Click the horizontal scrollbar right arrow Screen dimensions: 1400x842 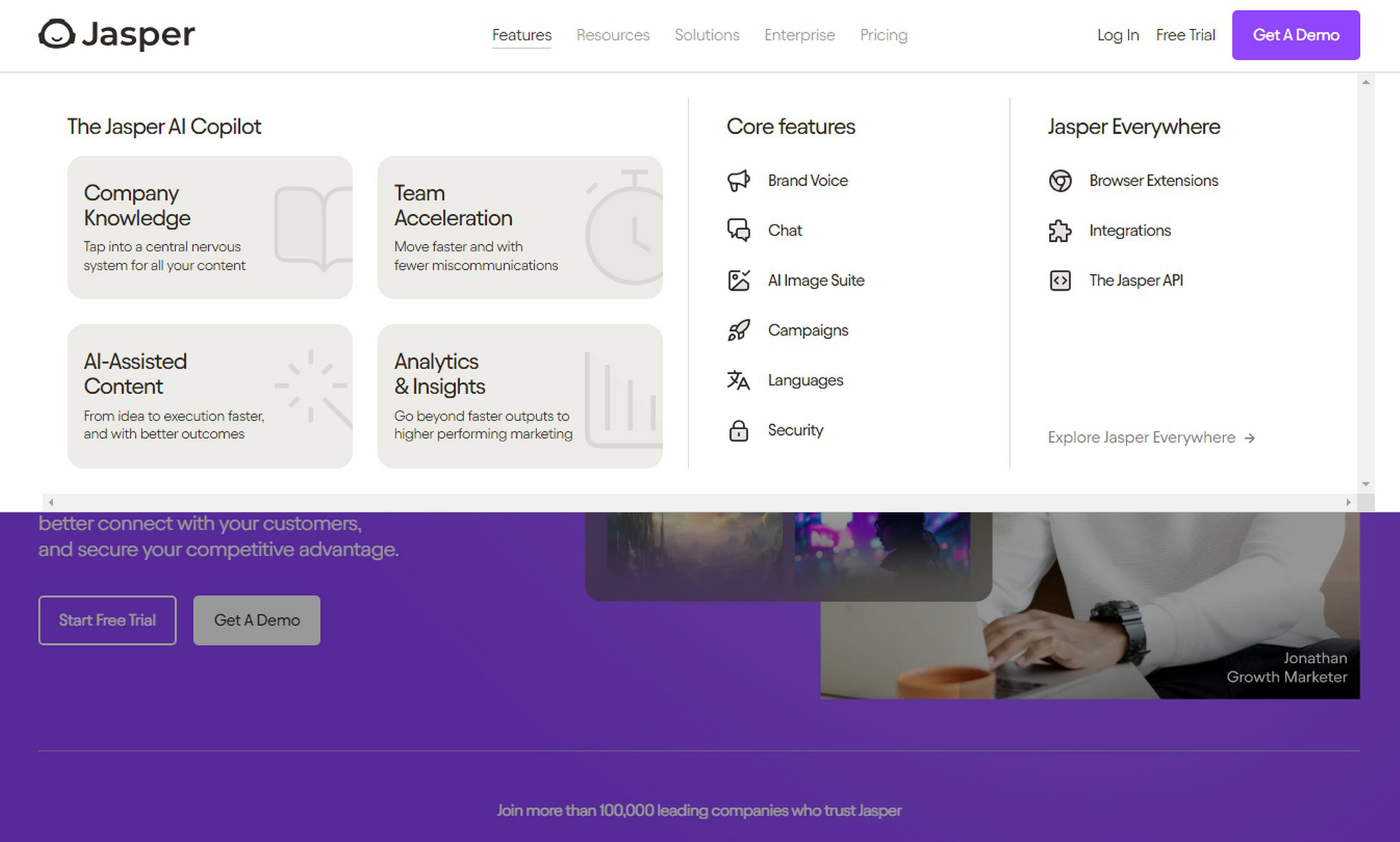[1348, 502]
